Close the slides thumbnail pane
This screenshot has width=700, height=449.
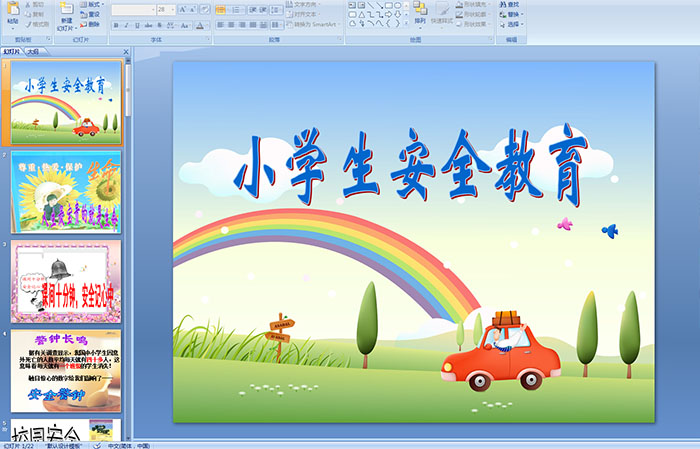tap(126, 52)
